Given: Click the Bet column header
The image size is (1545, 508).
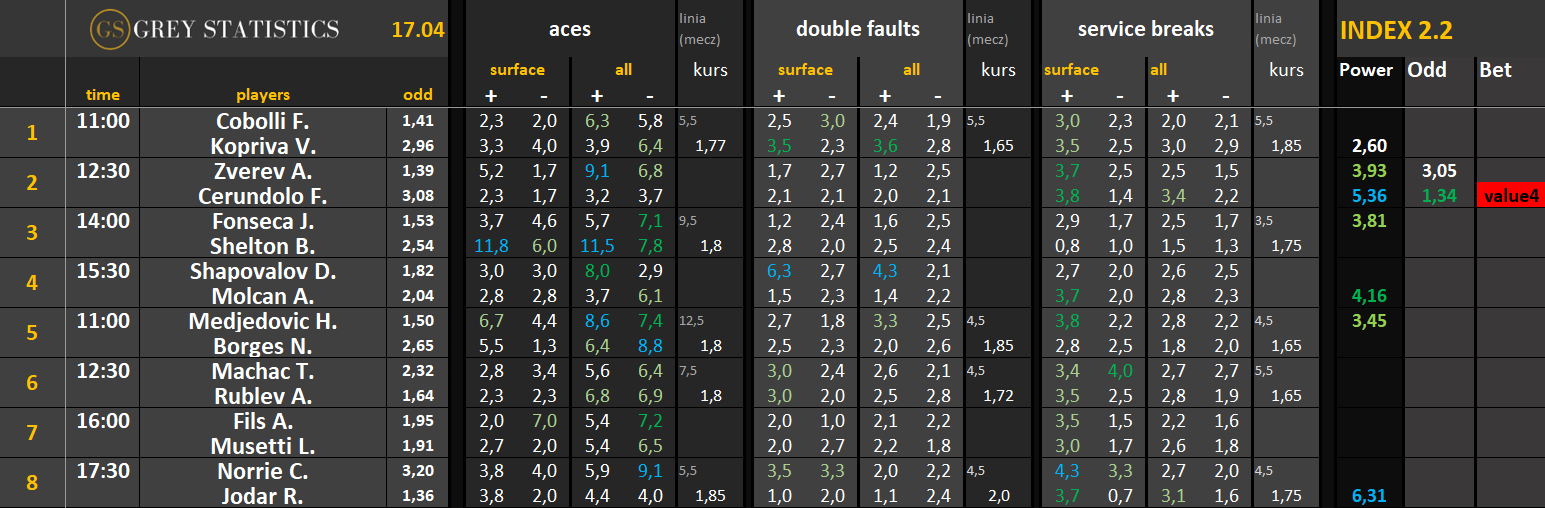Looking at the screenshot, I should [x=1495, y=70].
